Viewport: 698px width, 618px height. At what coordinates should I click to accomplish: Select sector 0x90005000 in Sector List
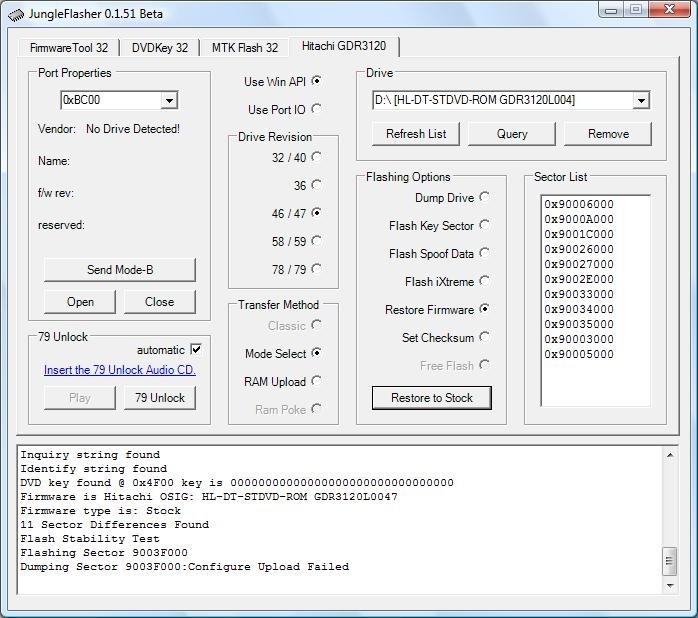(x=579, y=354)
